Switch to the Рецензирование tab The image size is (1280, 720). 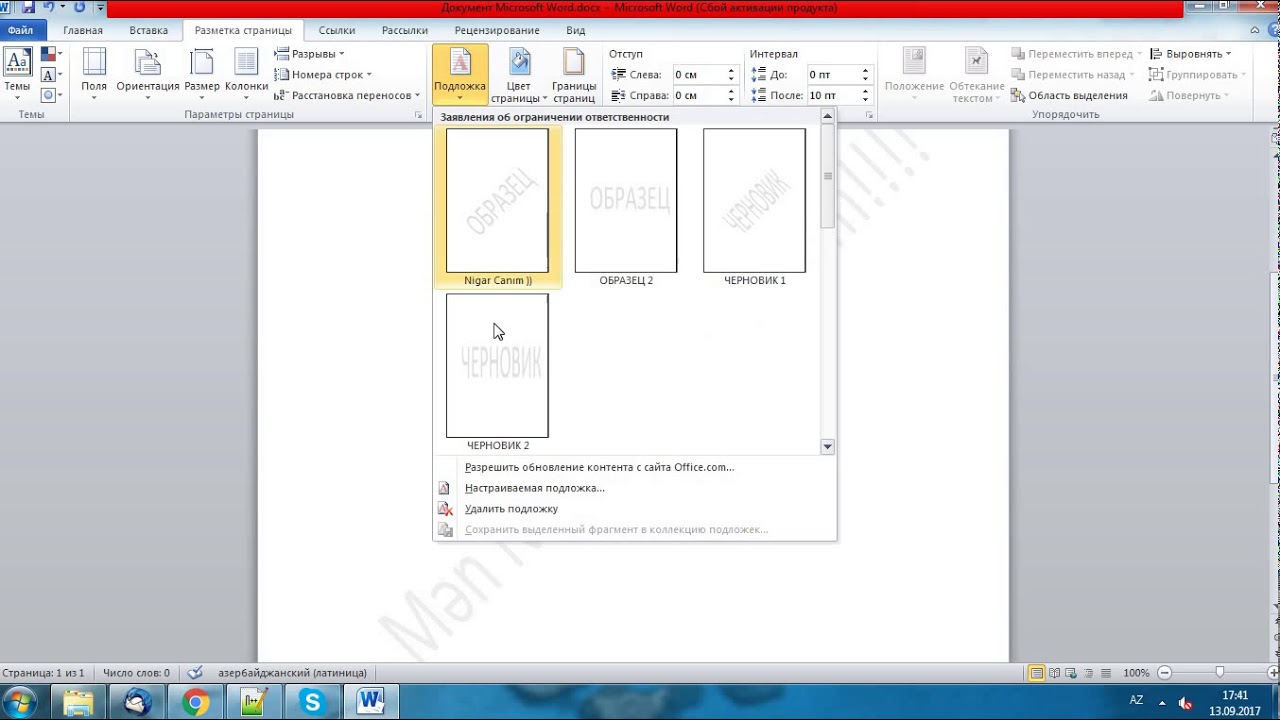point(497,30)
